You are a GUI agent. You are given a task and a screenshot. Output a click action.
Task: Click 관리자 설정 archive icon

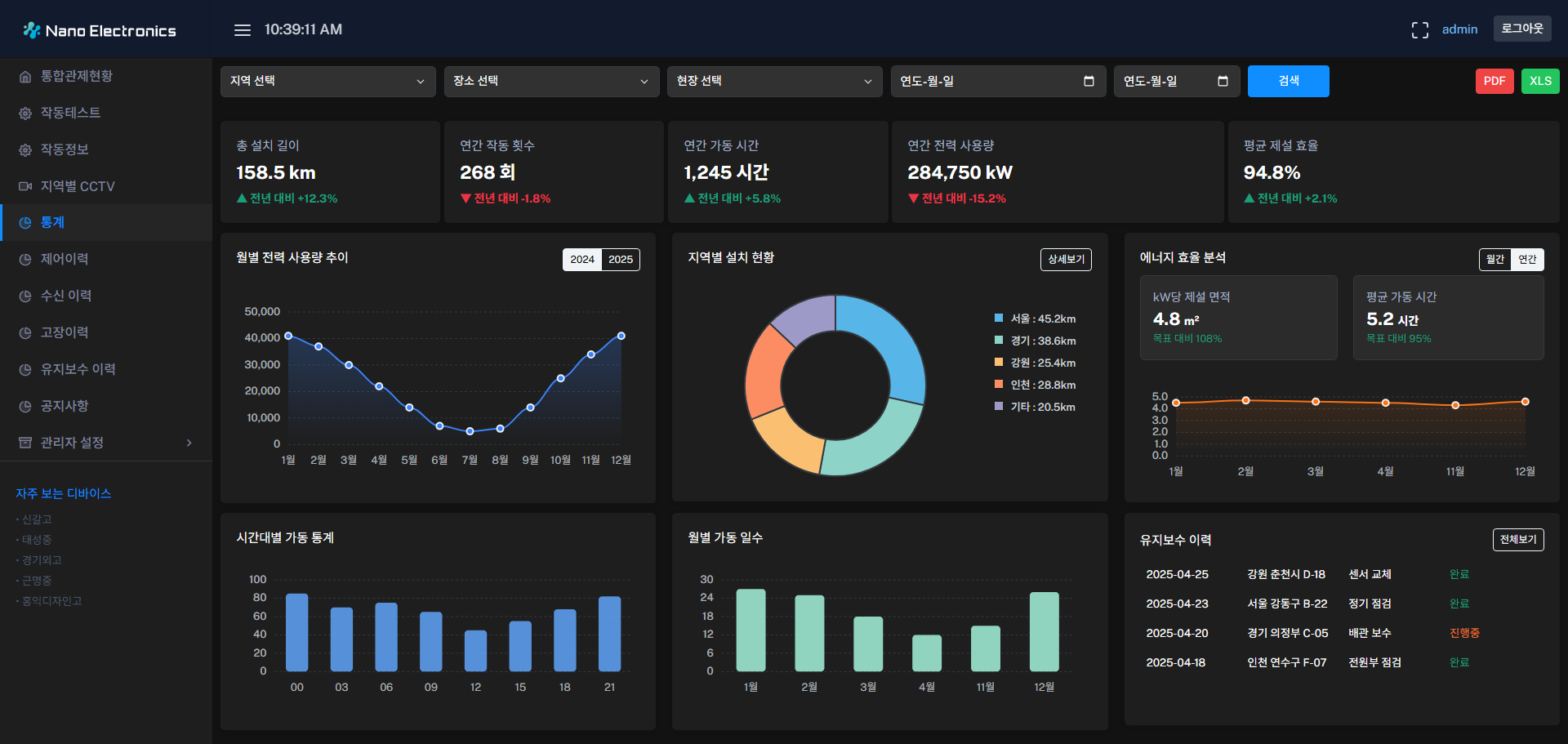25,443
